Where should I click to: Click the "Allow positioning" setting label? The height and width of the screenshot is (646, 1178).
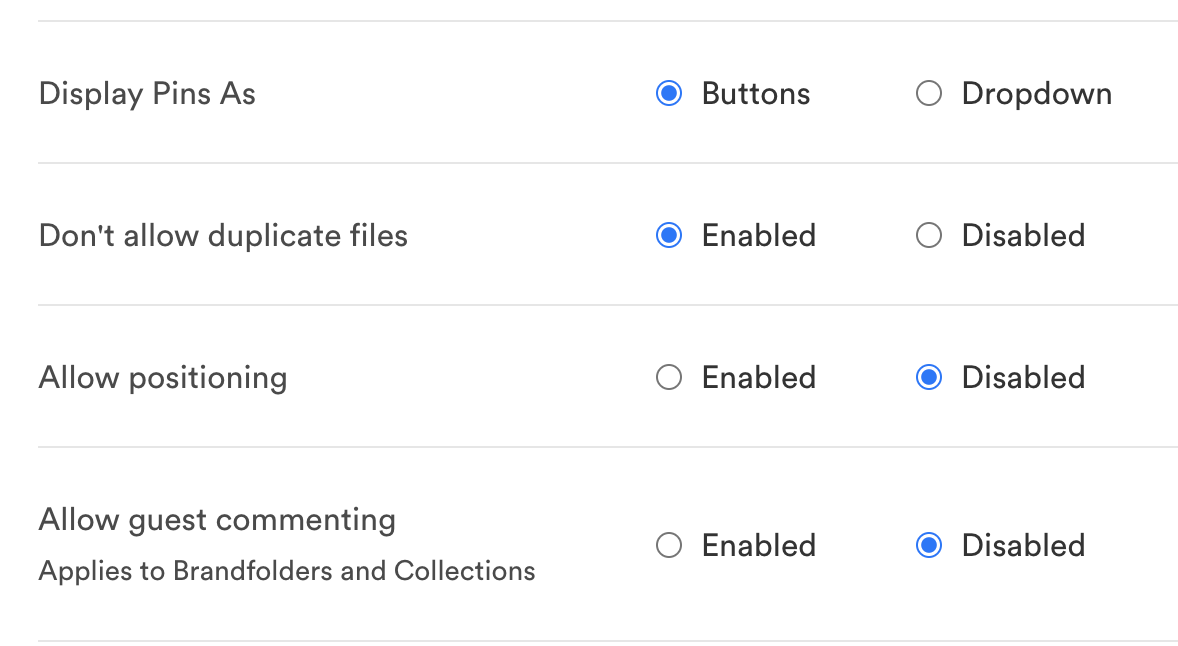pos(163,378)
